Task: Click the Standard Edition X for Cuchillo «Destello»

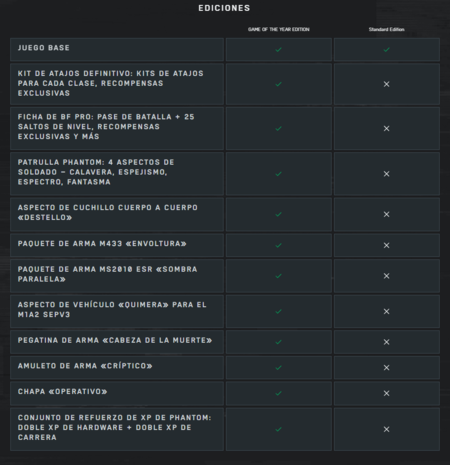Action: pyautogui.click(x=386, y=214)
